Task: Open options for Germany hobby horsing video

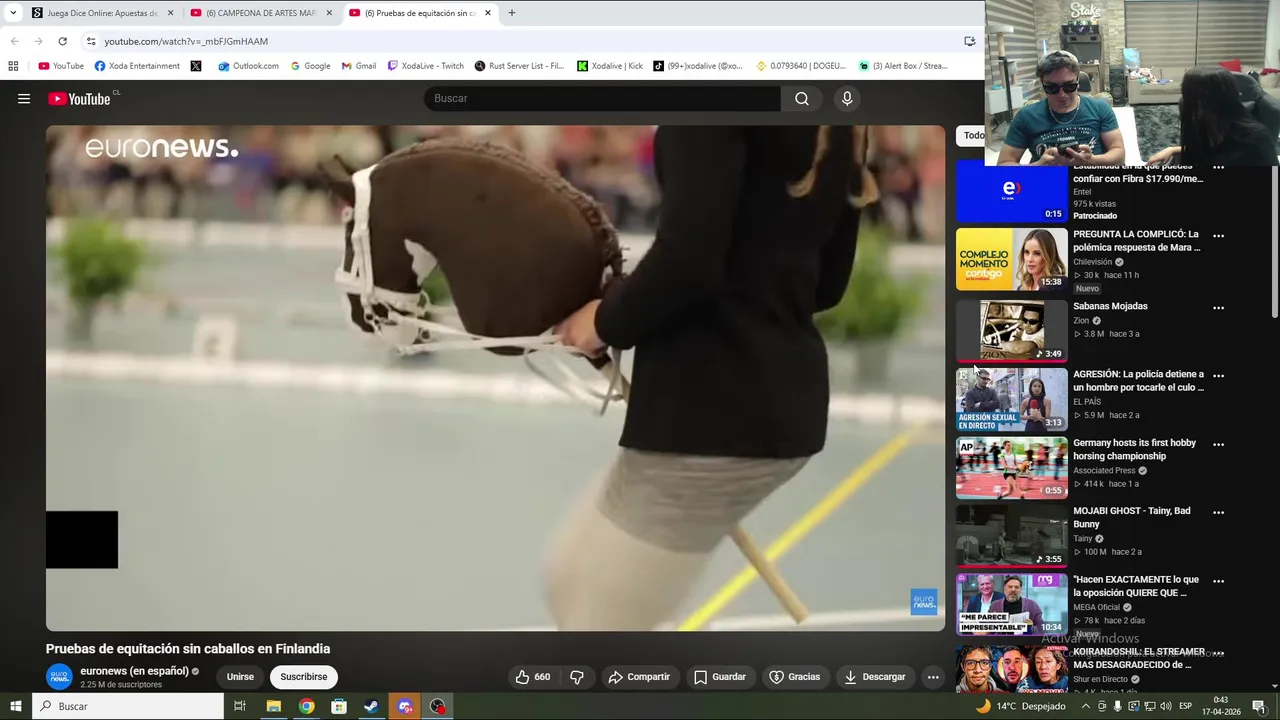Action: (x=1218, y=444)
